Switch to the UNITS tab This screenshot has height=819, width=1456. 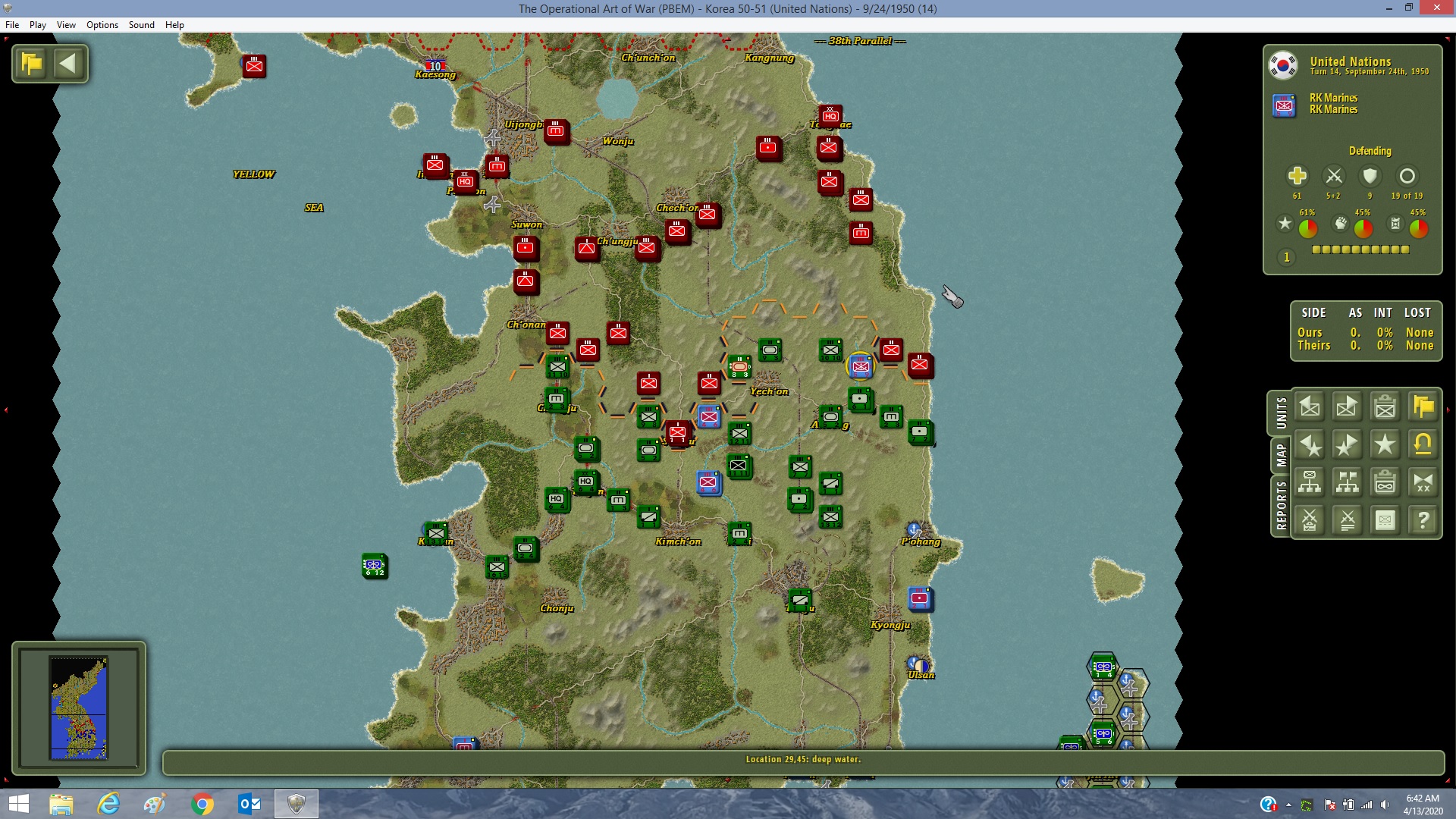[x=1281, y=413]
